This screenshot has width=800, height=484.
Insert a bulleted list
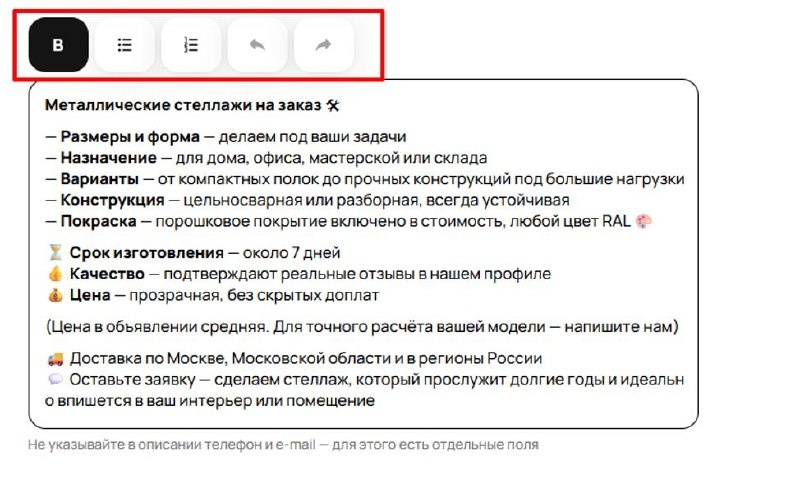coord(124,45)
